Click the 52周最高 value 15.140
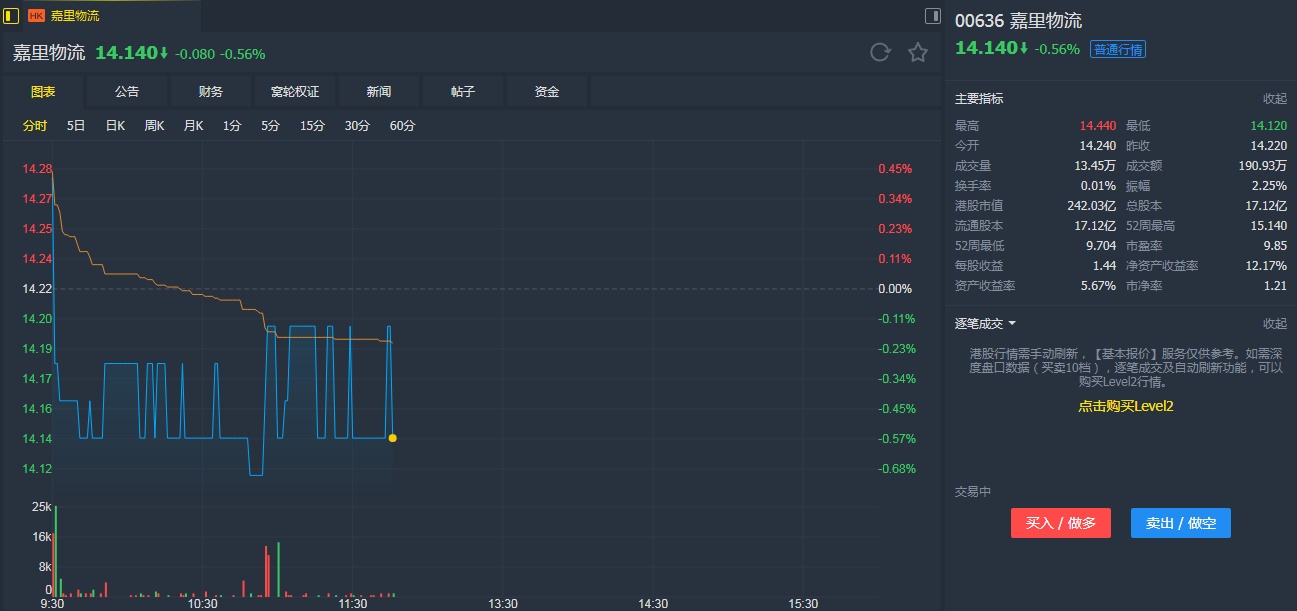1297x611 pixels. click(x=1268, y=226)
